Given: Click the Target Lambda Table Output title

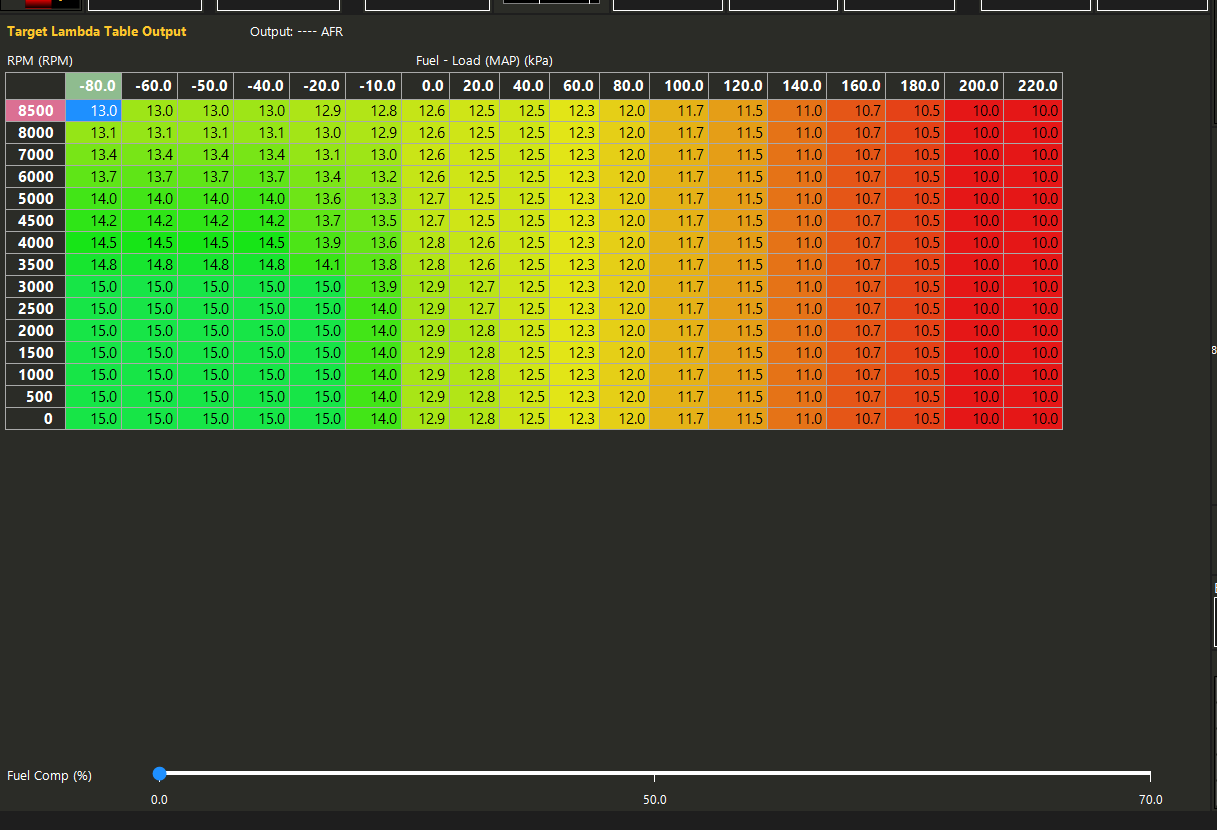Looking at the screenshot, I should tap(97, 32).
